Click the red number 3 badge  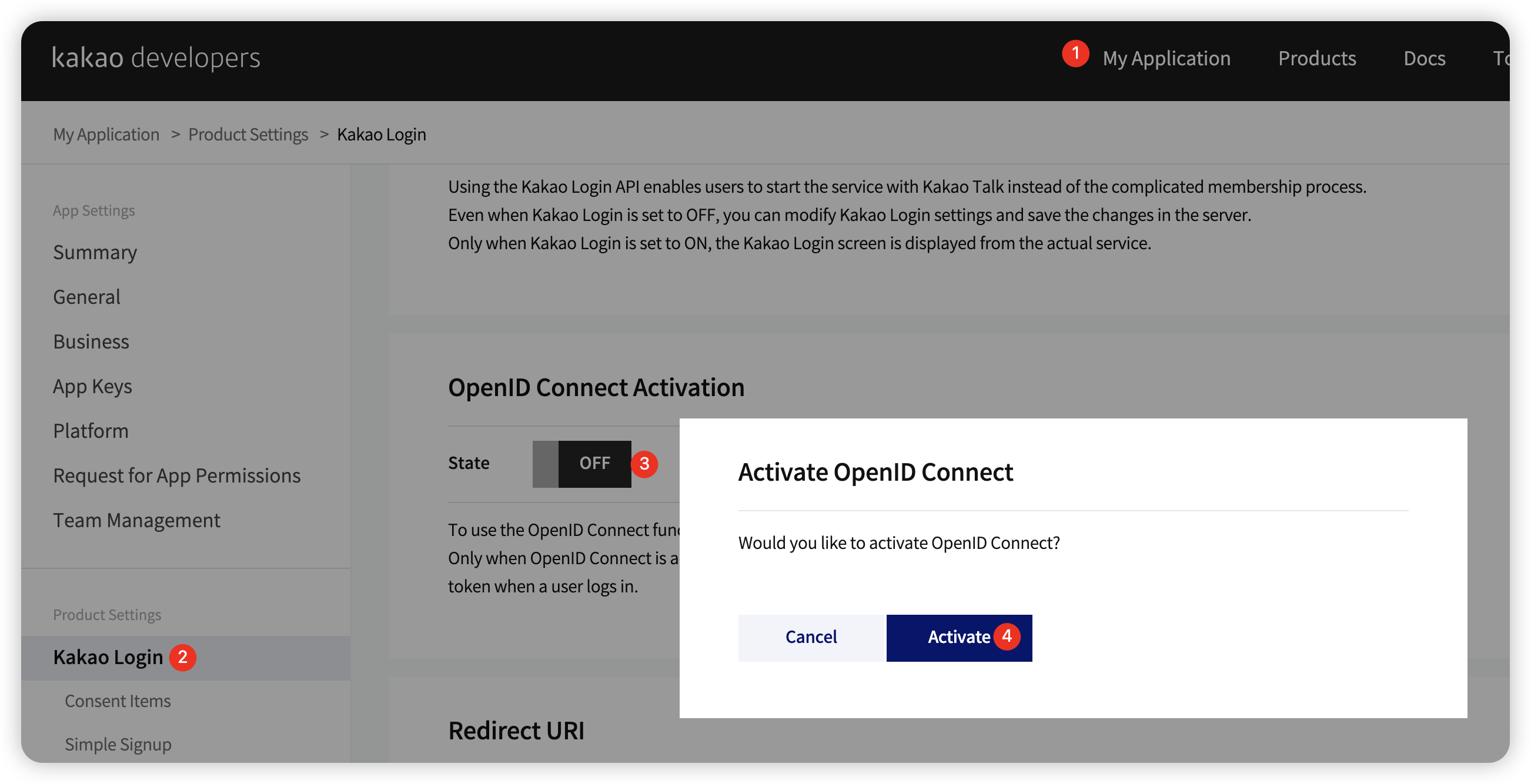tap(644, 464)
